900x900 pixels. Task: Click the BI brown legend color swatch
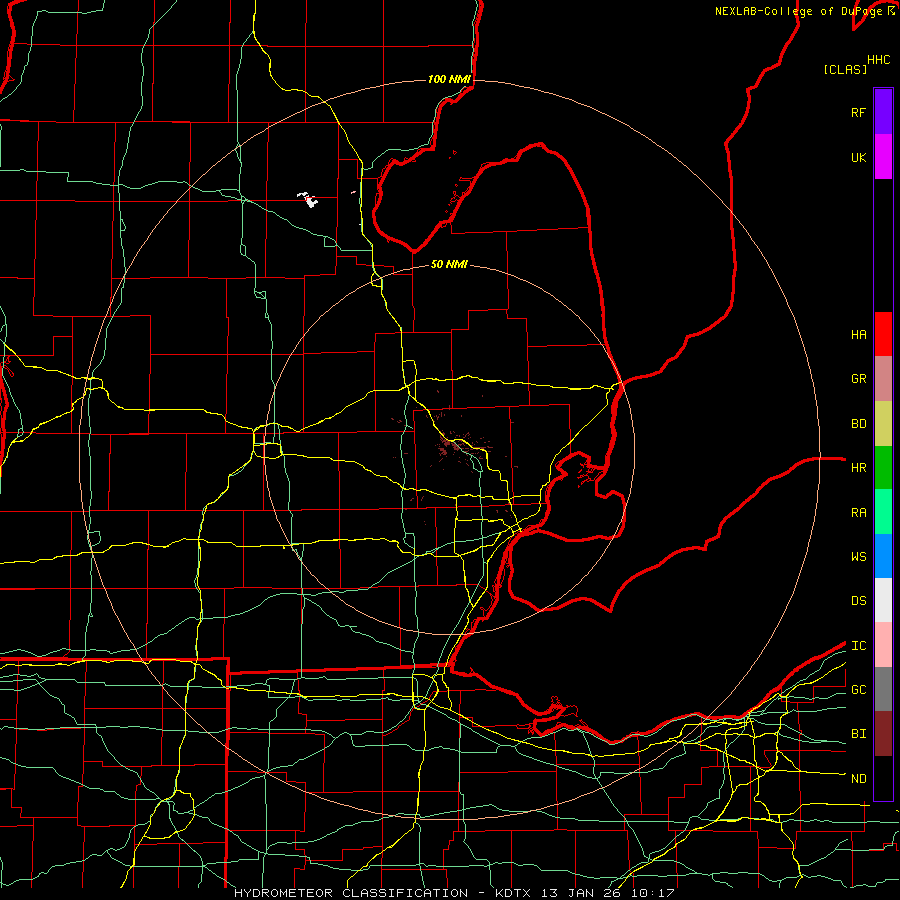883,734
